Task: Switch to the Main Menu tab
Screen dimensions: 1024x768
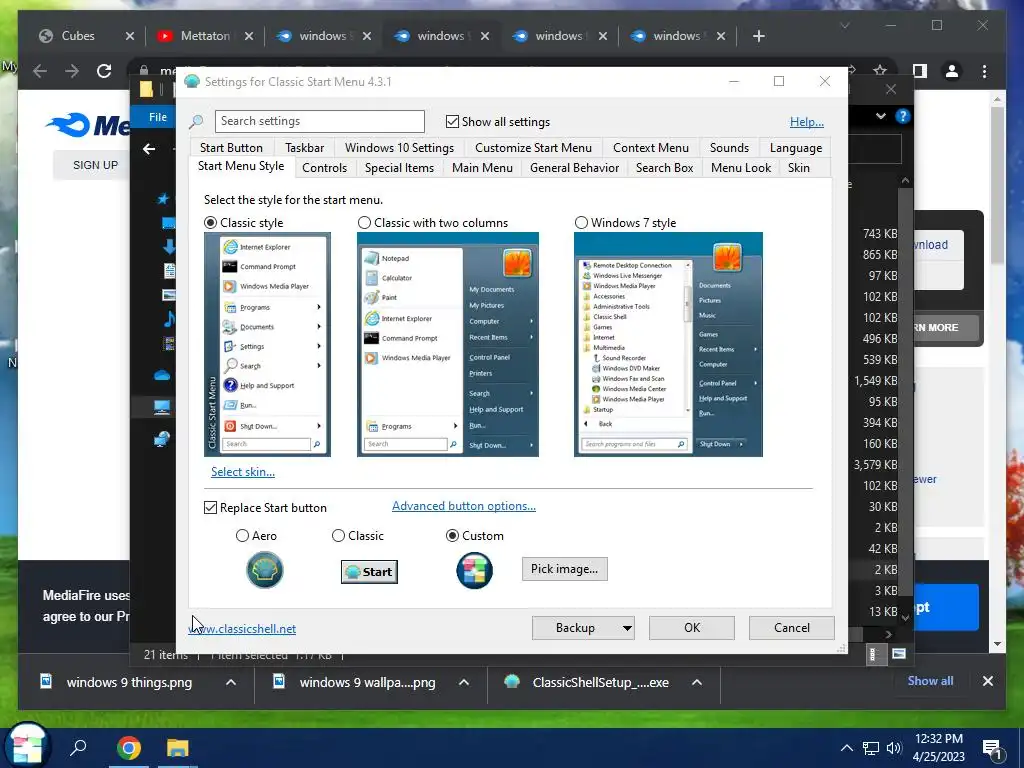Action: pos(482,168)
